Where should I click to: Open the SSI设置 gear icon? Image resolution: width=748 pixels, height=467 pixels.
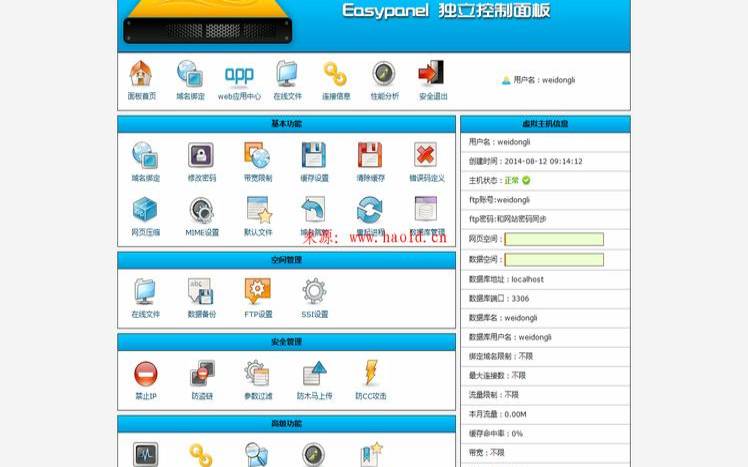pyautogui.click(x=314, y=291)
